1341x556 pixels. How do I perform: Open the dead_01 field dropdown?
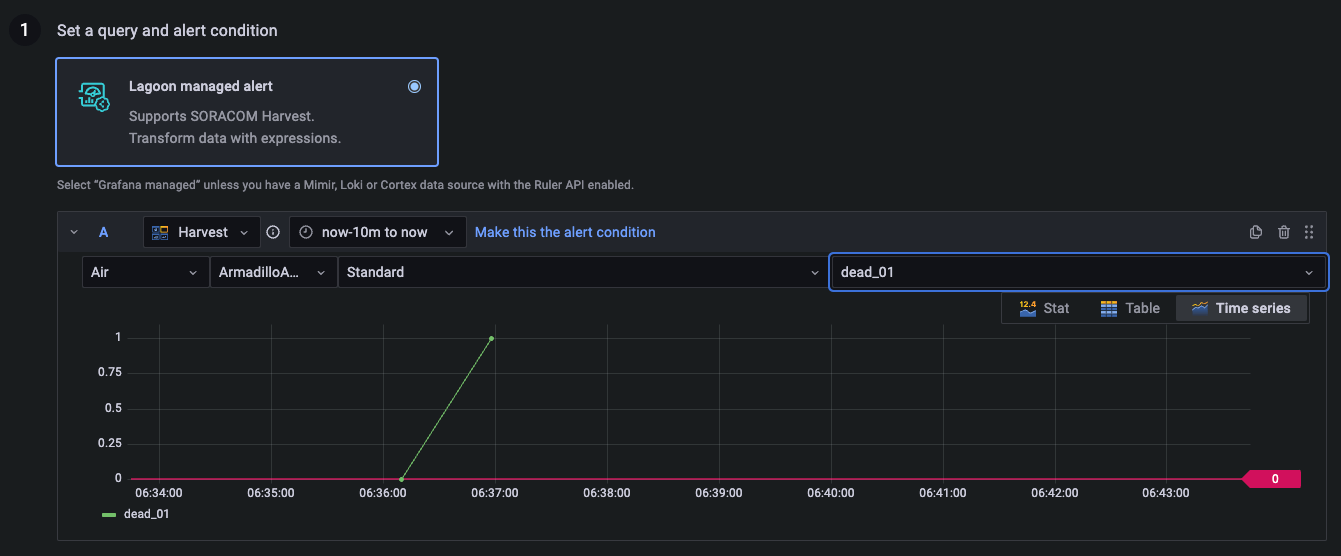pyautogui.click(x=1078, y=272)
